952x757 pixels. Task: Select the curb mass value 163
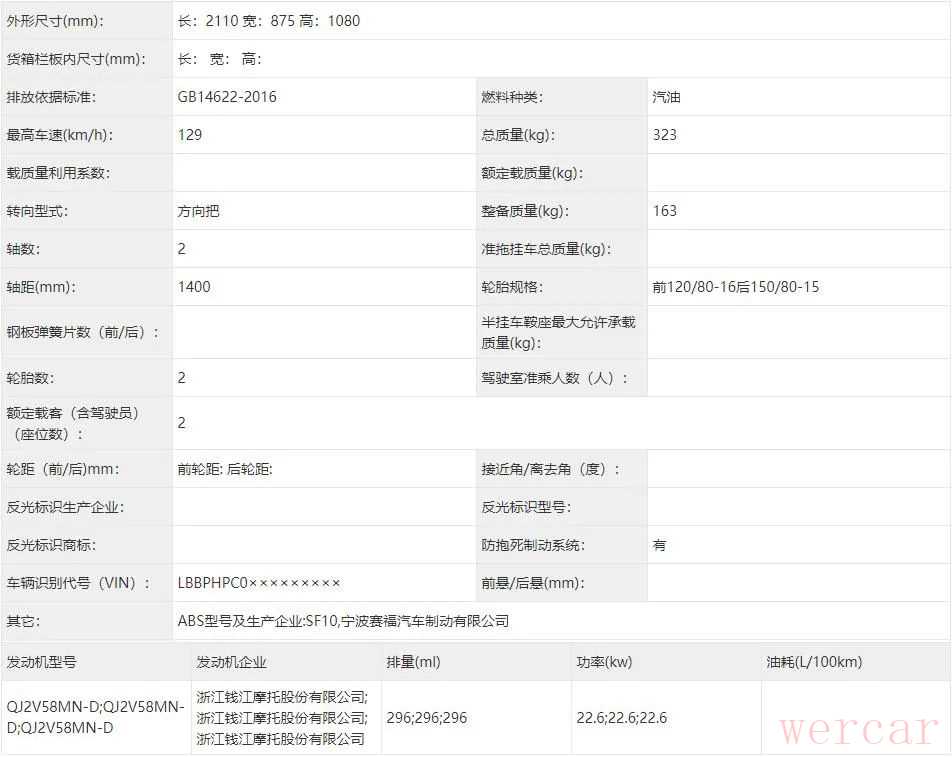click(x=664, y=211)
